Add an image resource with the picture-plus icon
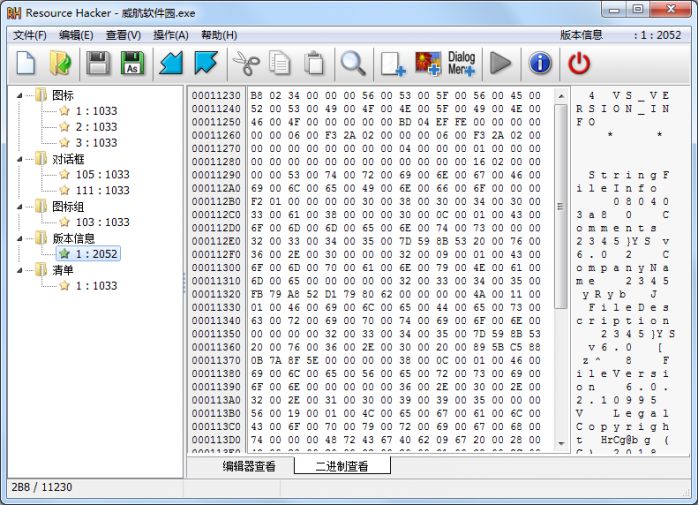Viewport: 698px width, 505px height. [x=428, y=63]
